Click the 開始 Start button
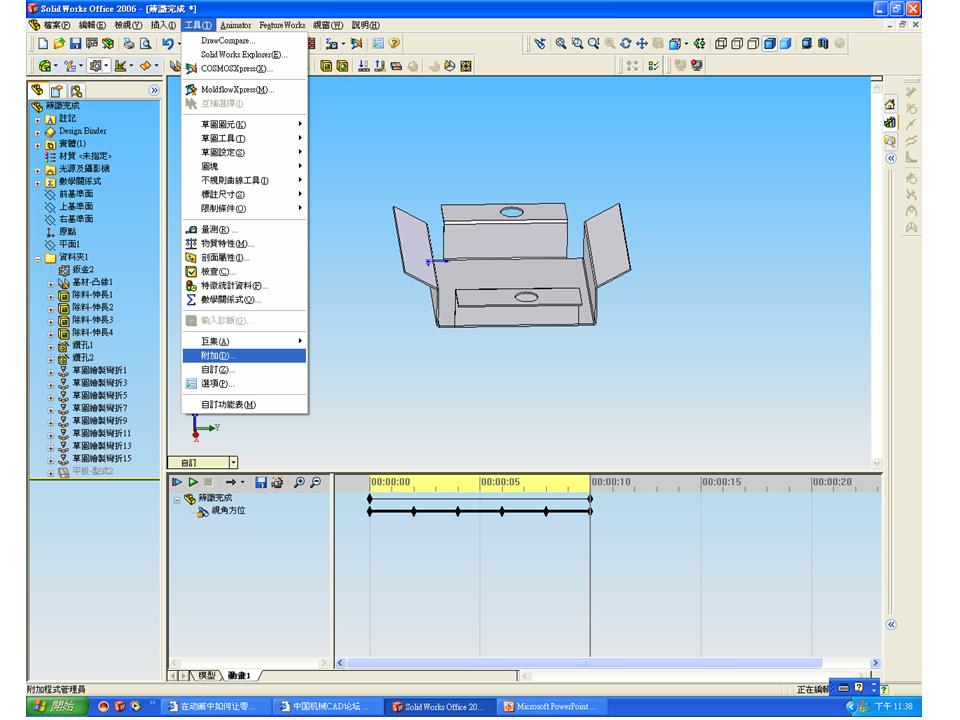The height and width of the screenshot is (720, 960). click(x=58, y=707)
